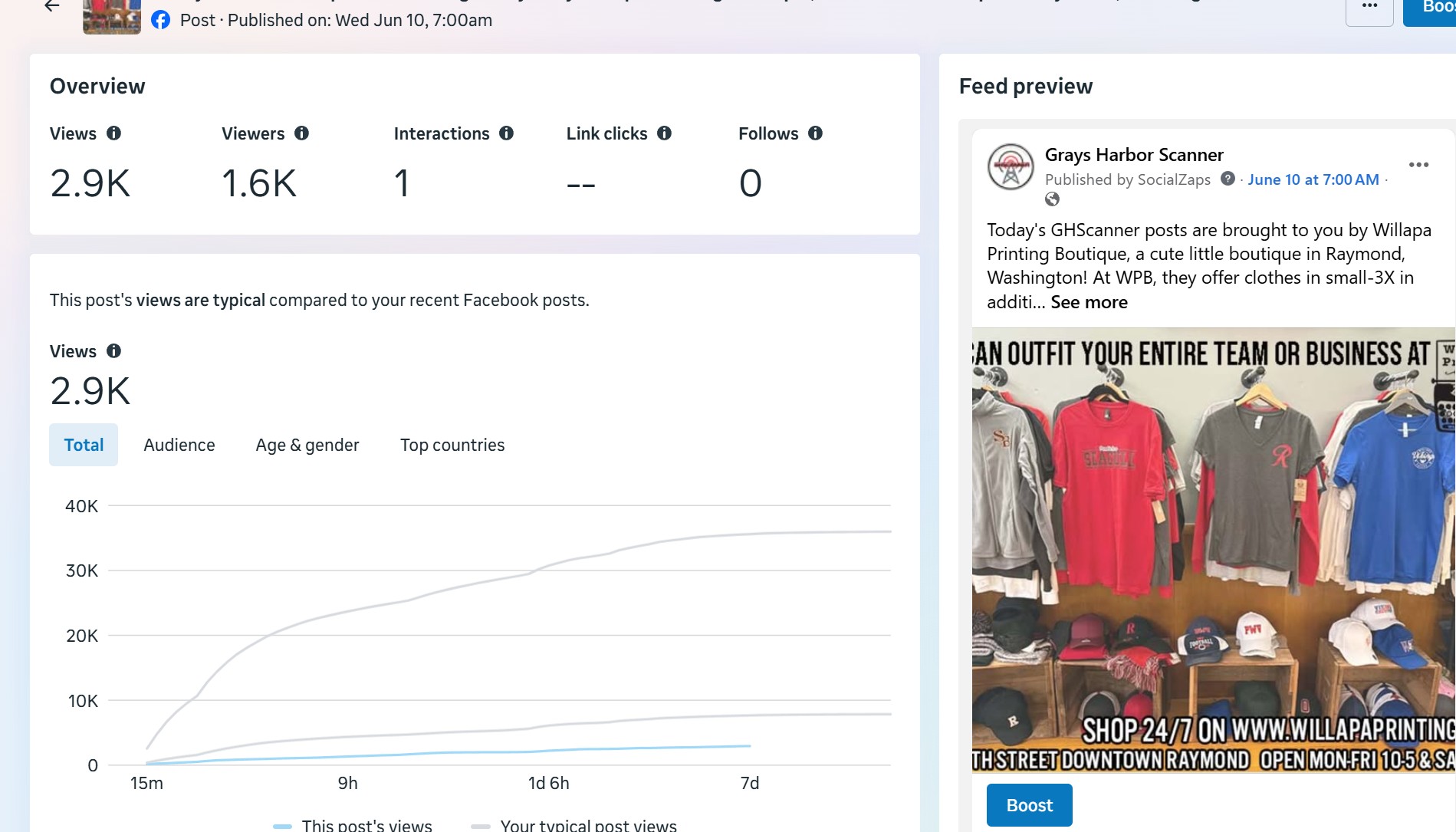Select the Total tab
Viewport: 1456px width, 832px height.
tap(84, 445)
